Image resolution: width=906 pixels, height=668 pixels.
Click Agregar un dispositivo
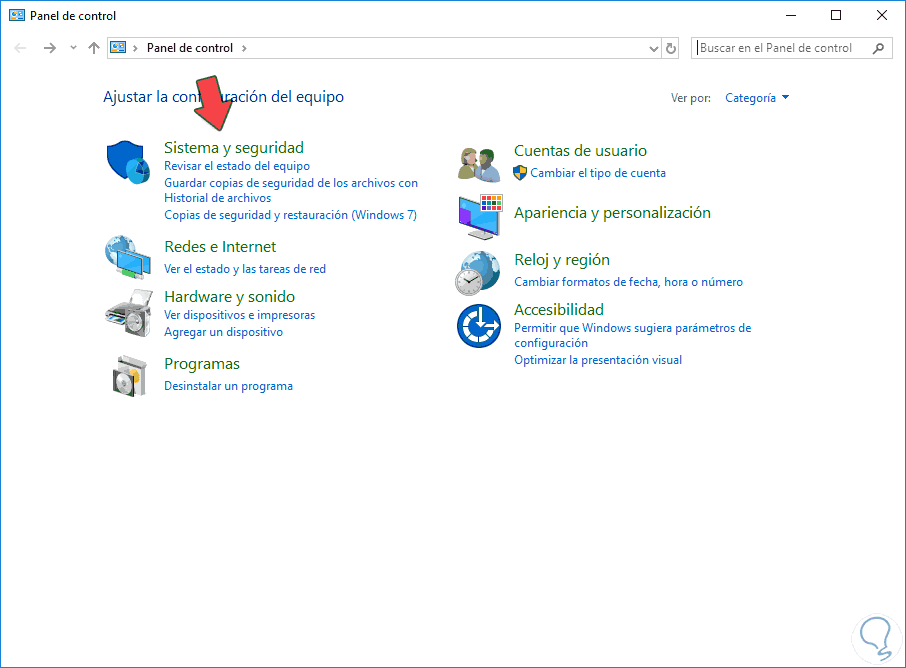coord(224,332)
